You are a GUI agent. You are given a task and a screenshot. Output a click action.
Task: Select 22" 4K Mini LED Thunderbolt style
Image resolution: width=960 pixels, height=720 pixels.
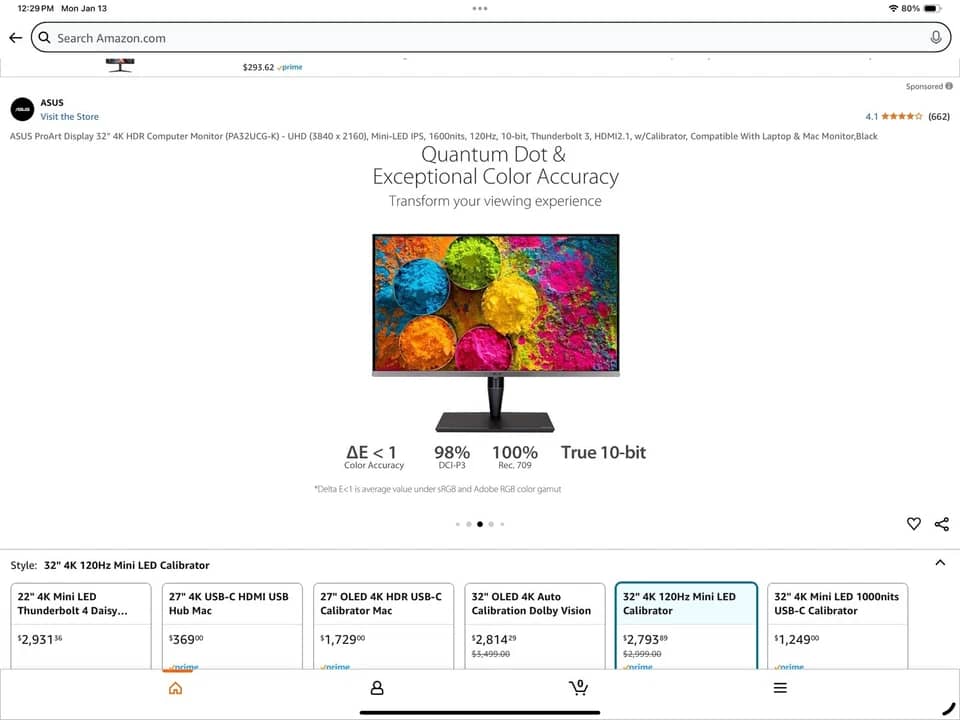click(x=81, y=626)
